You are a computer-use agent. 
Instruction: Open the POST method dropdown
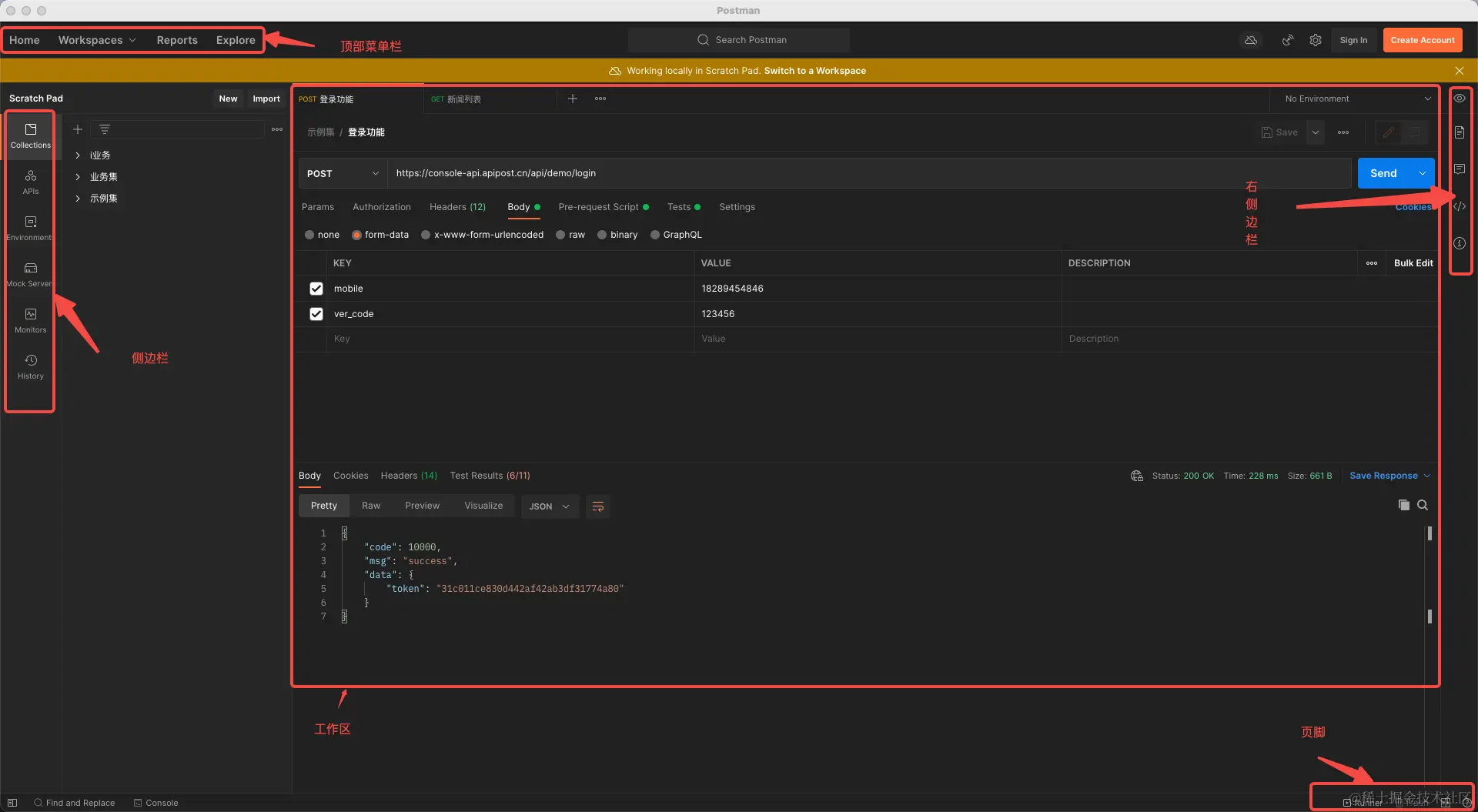[x=343, y=173]
